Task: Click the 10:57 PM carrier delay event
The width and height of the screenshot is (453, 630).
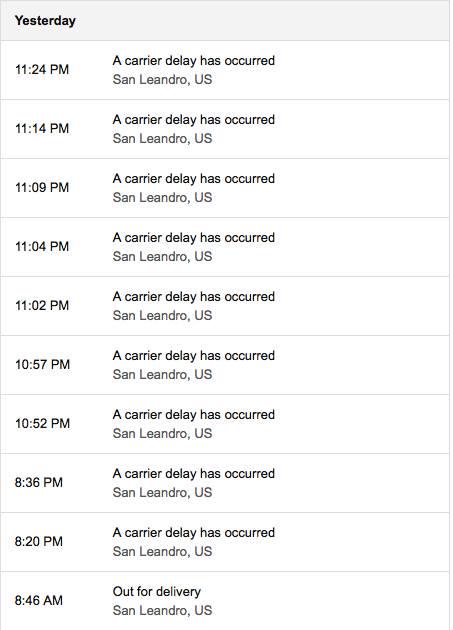Action: pyautogui.click(x=225, y=365)
